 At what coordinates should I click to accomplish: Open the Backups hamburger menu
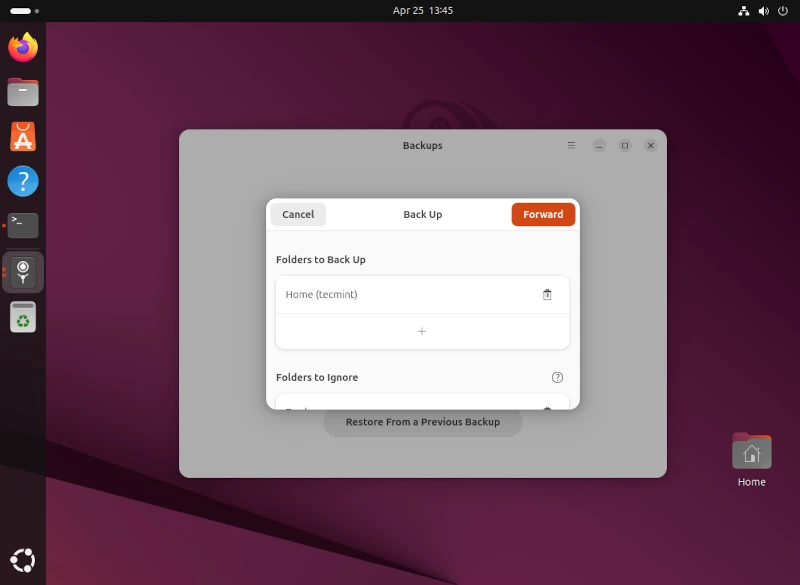click(x=571, y=145)
